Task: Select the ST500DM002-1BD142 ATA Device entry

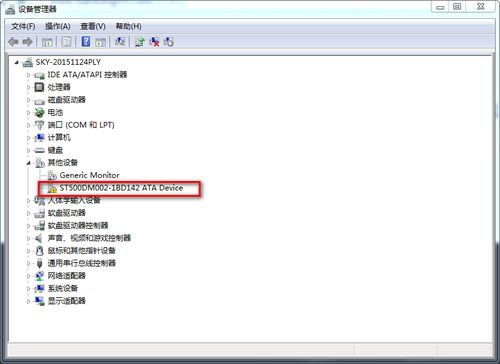Action: 121,188
